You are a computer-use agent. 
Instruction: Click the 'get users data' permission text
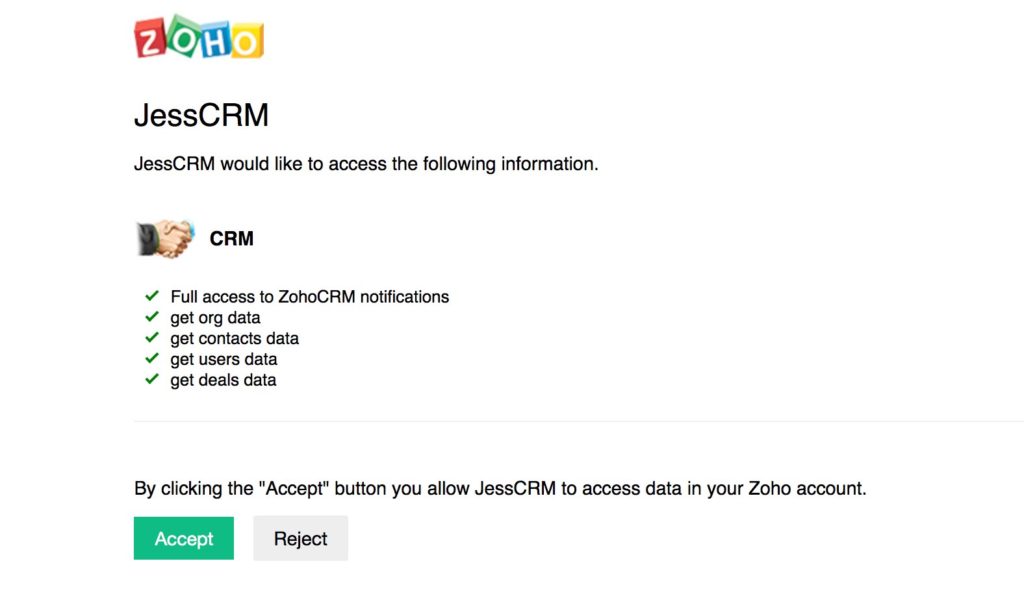click(223, 360)
